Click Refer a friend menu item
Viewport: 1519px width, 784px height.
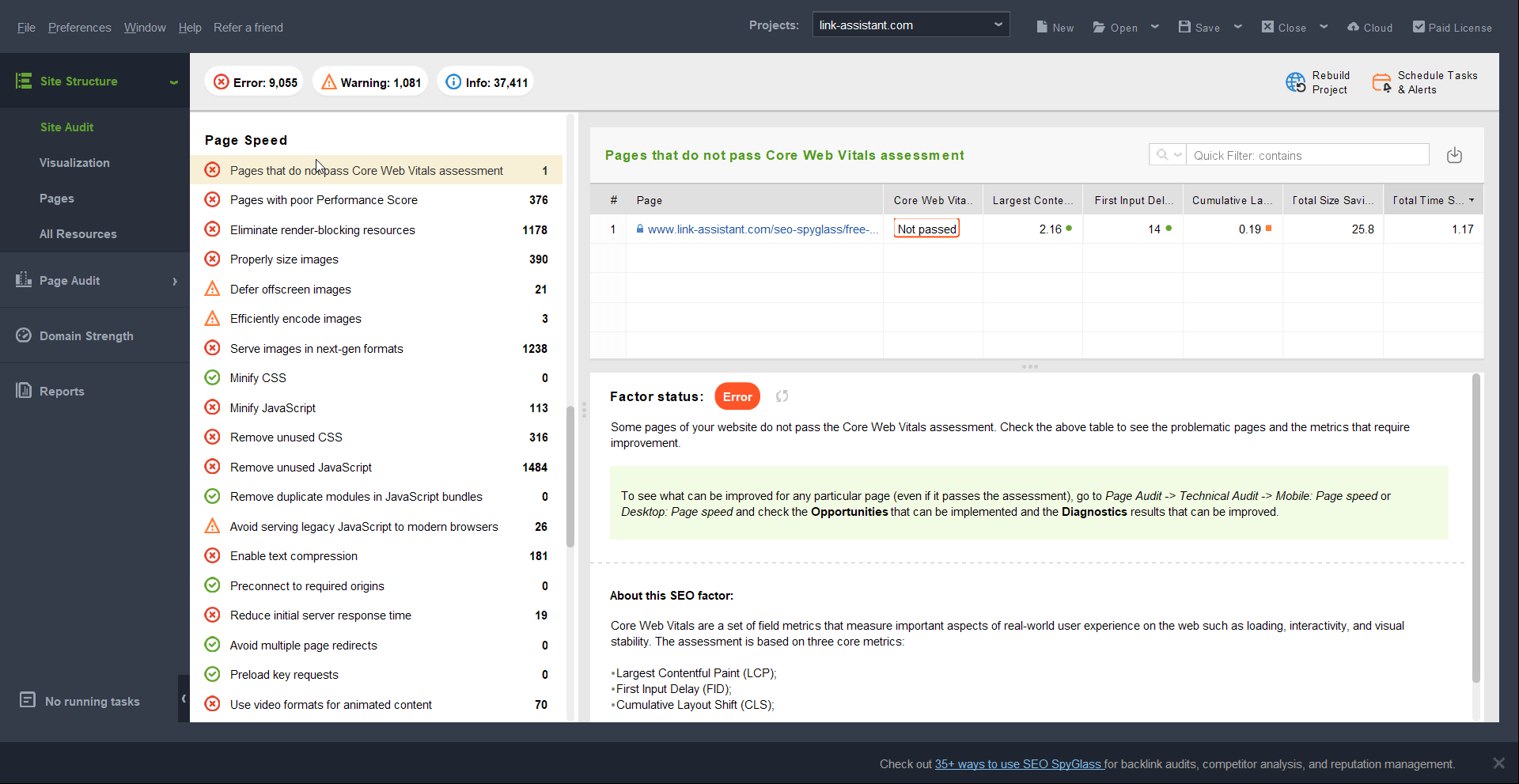[248, 27]
